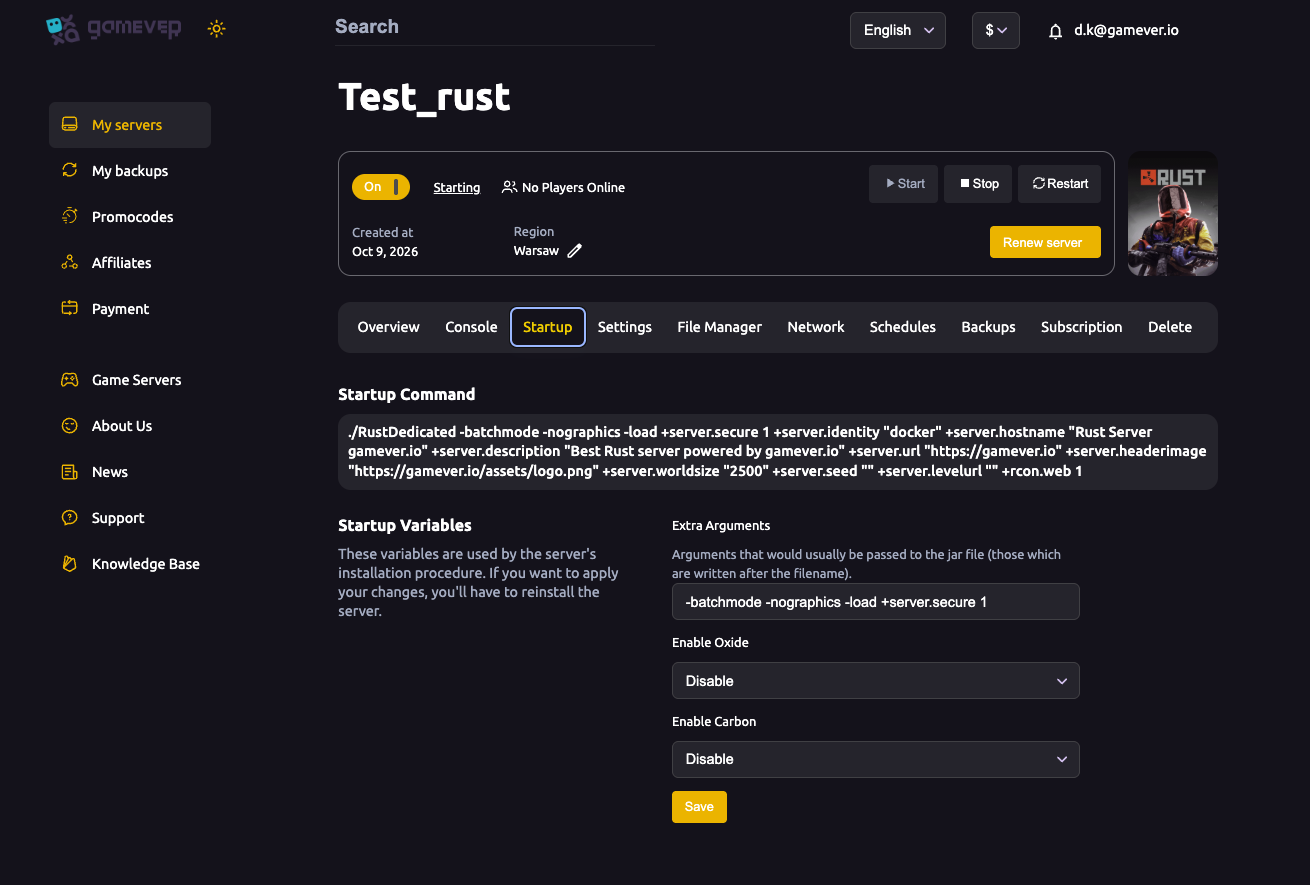Stop the server
Viewport: 1310px width, 885px height.
point(979,184)
